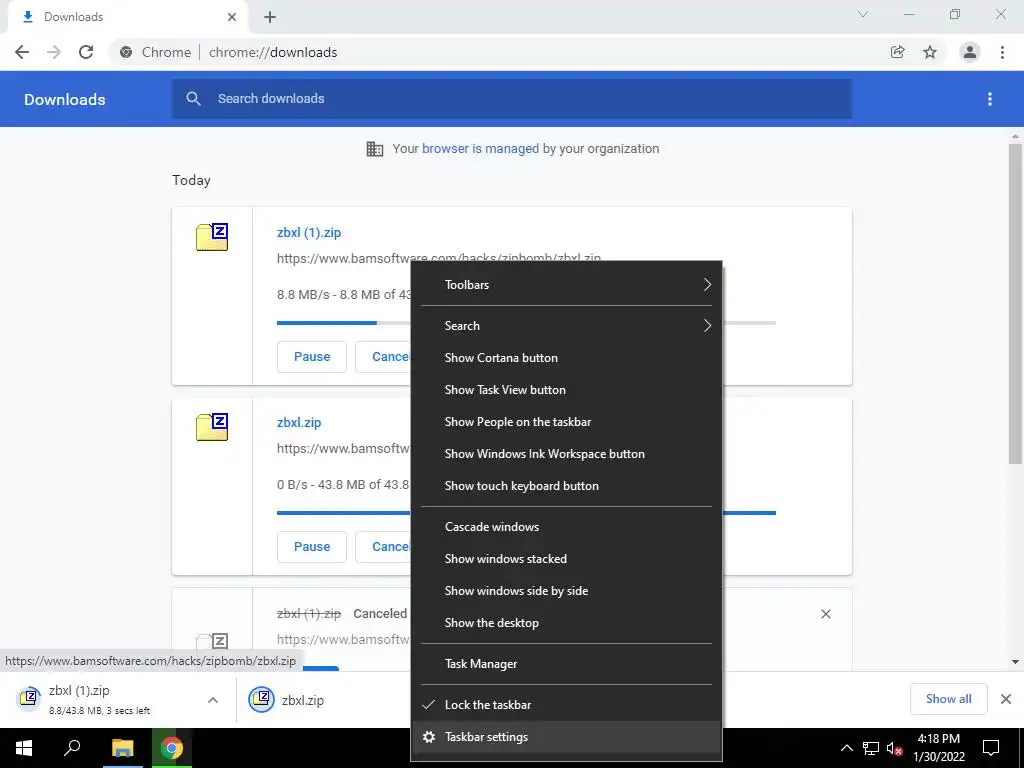
Task: Share this page icon in address bar
Action: tap(897, 52)
